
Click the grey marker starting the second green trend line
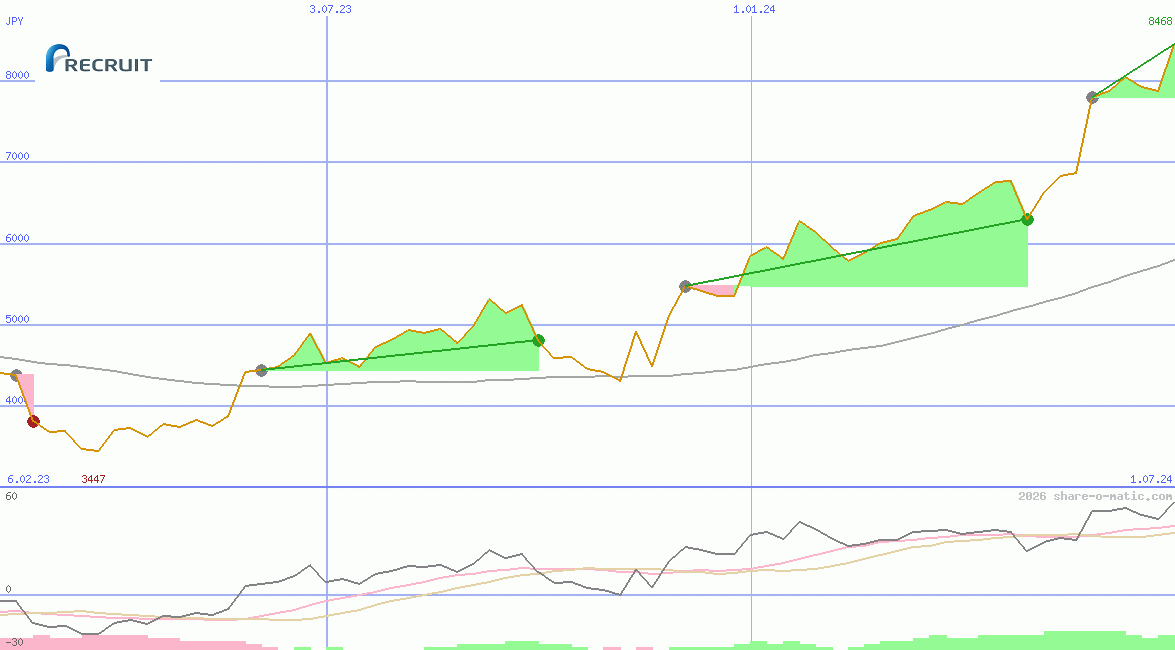pos(685,286)
